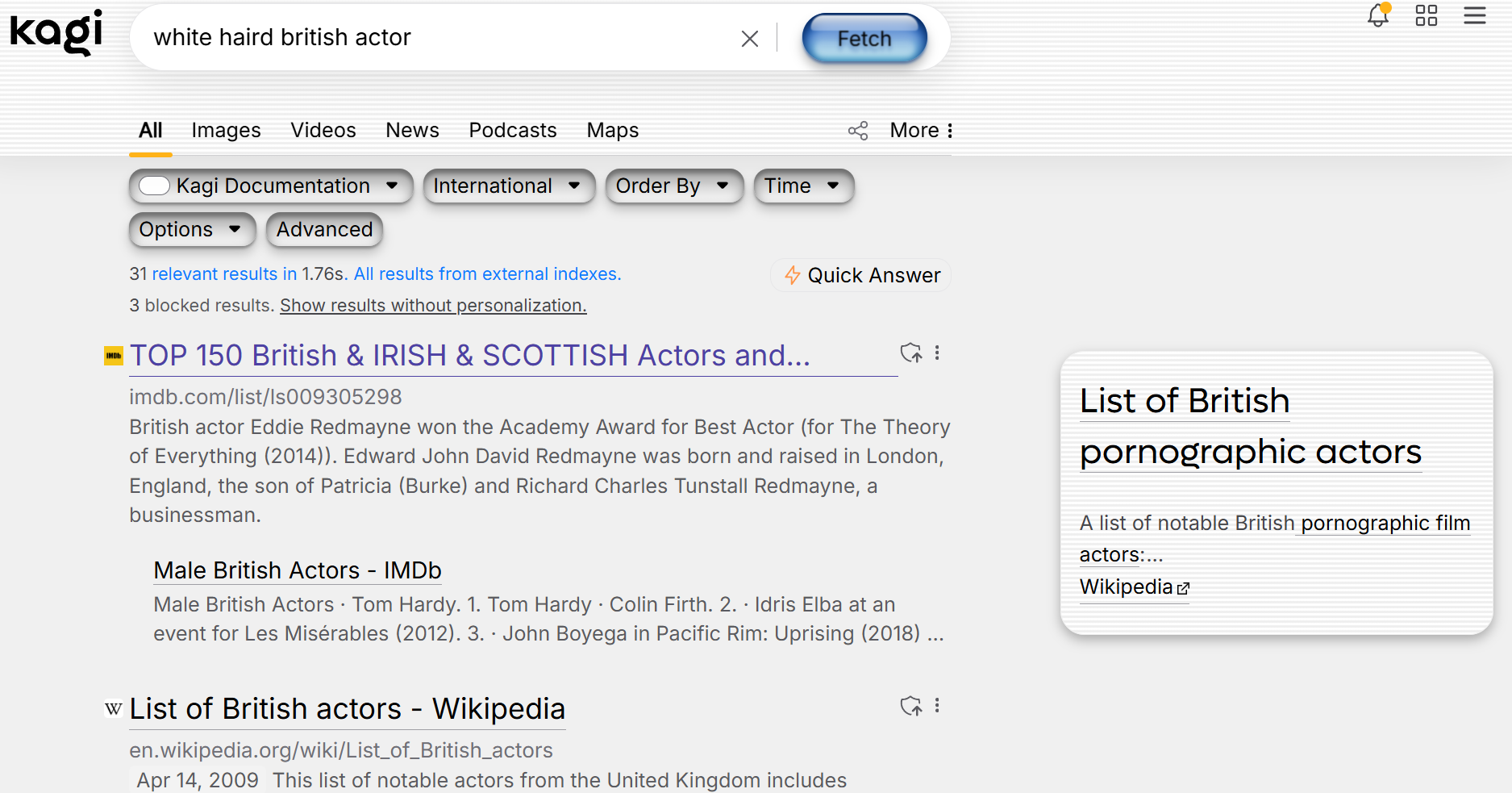The image size is (1512, 793).
Task: Open the Kagi logo home link
Action: point(56,33)
